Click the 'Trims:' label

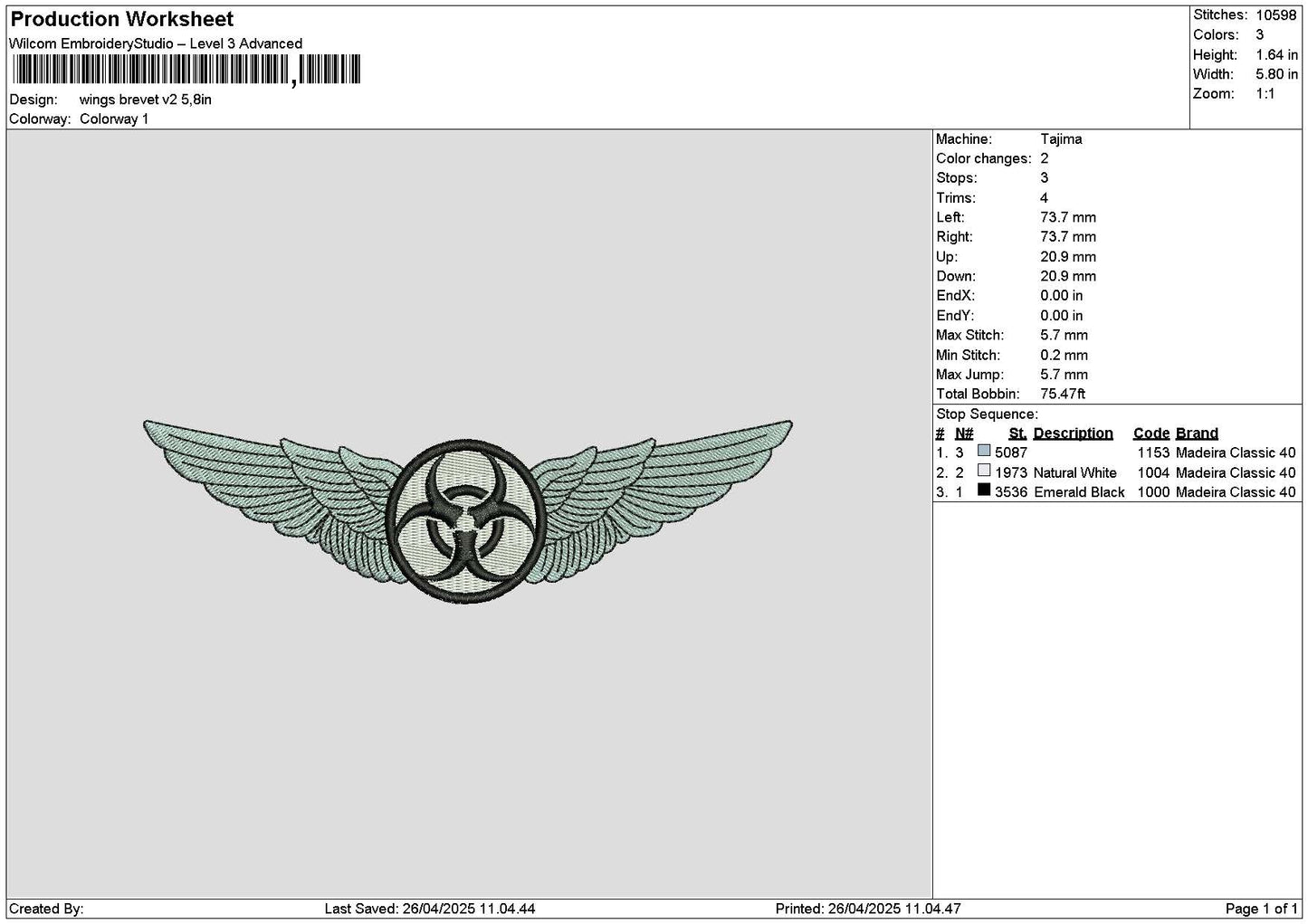[956, 198]
